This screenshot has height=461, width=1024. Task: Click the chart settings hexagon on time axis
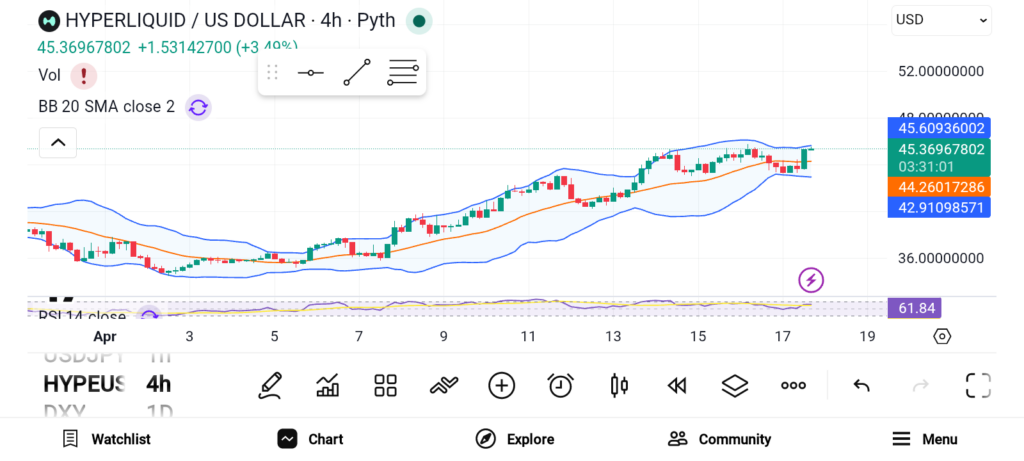[941, 336]
